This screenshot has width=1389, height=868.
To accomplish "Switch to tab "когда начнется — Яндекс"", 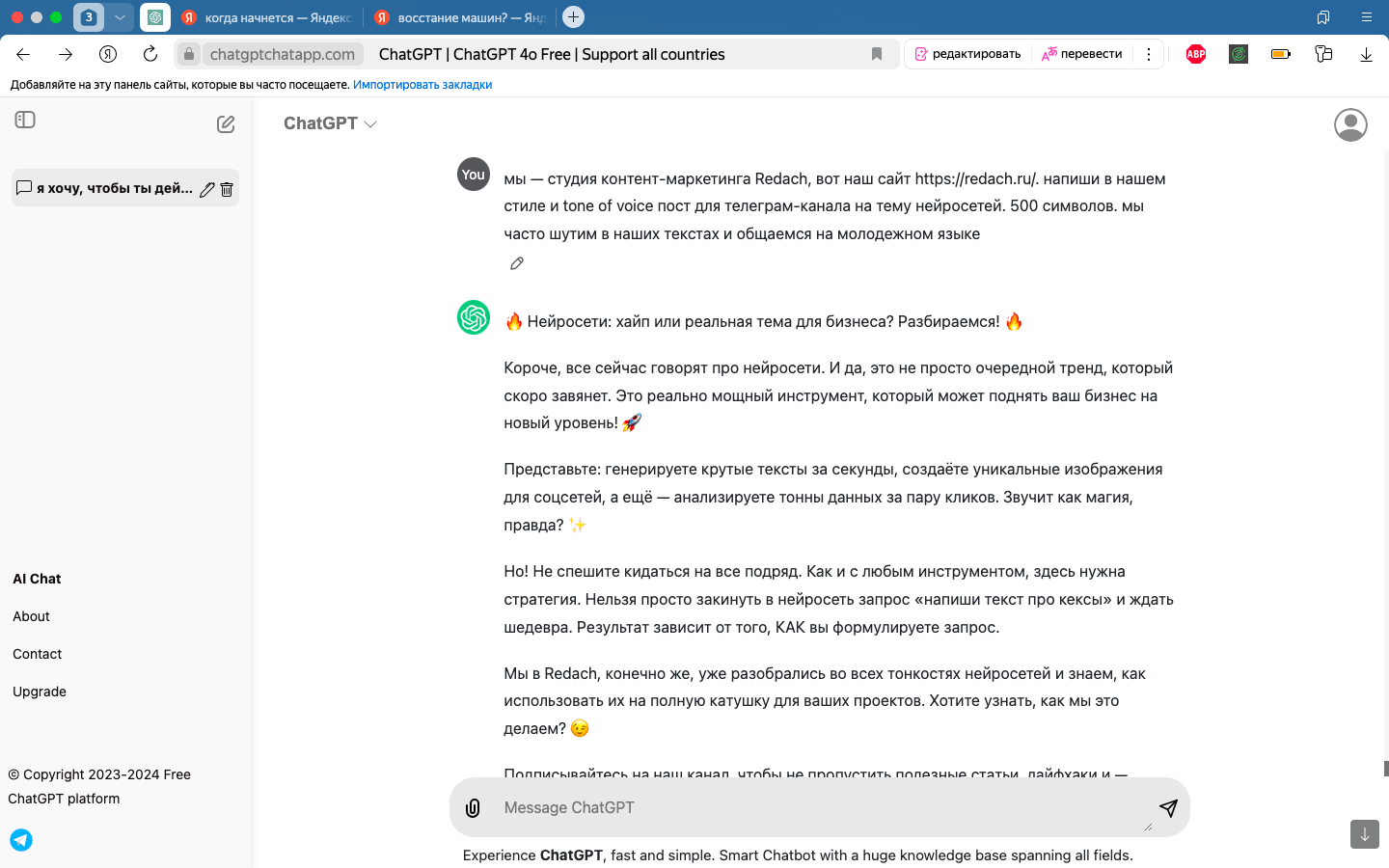I will (268, 17).
